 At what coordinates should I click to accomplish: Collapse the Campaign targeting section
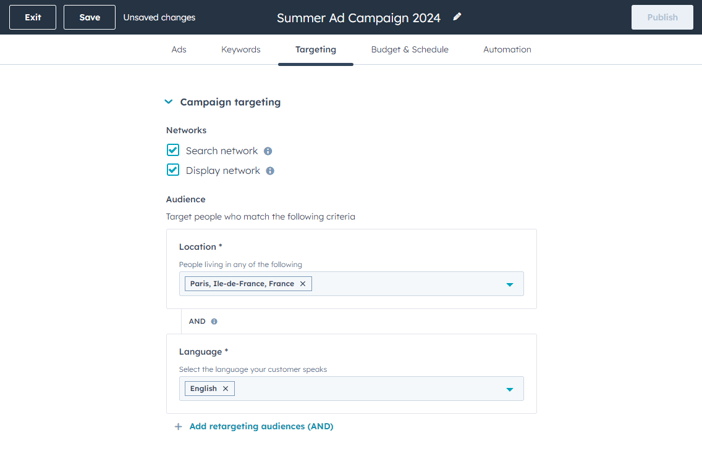point(168,102)
